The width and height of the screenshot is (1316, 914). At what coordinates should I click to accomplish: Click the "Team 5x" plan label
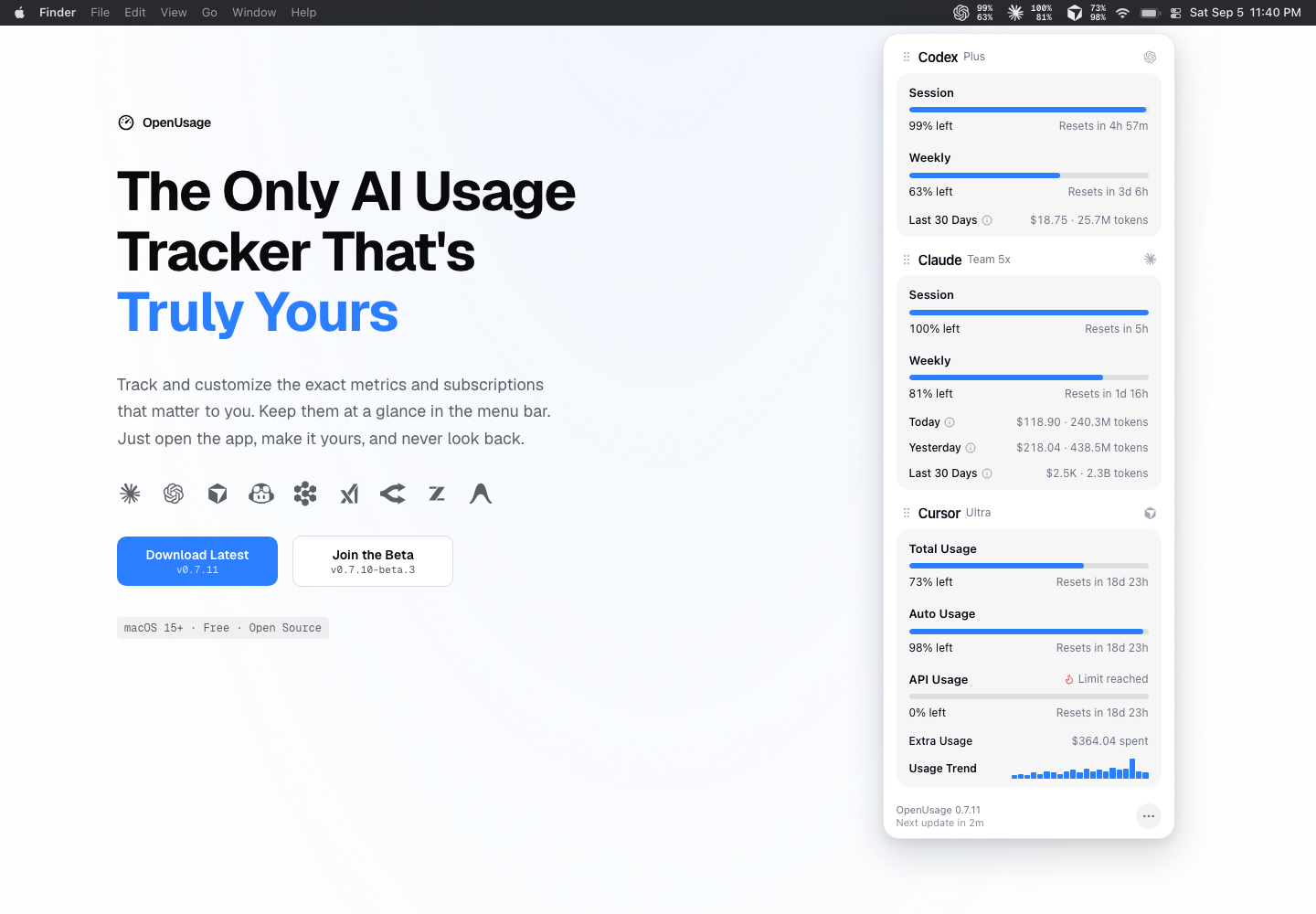(989, 260)
